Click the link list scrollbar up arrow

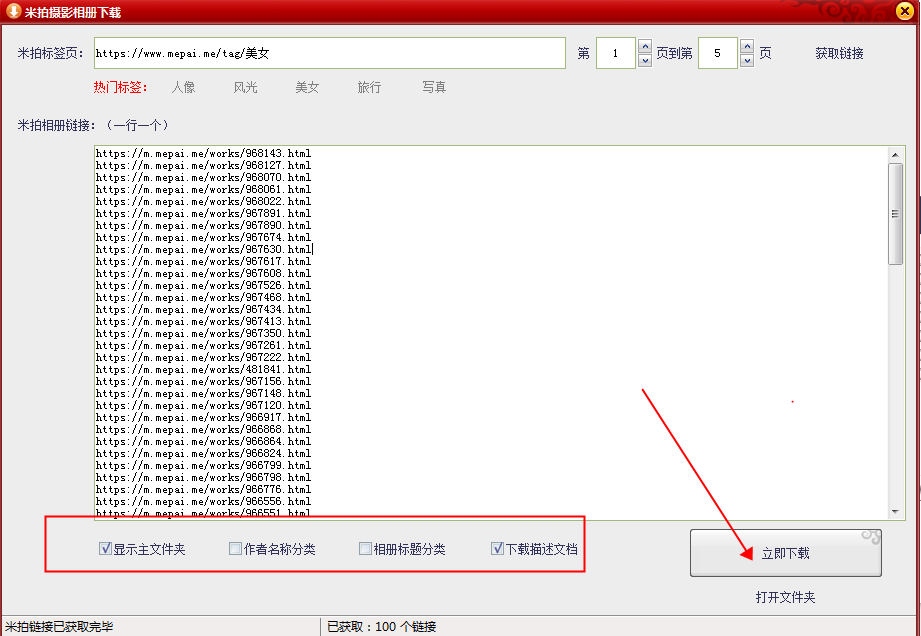point(895,154)
